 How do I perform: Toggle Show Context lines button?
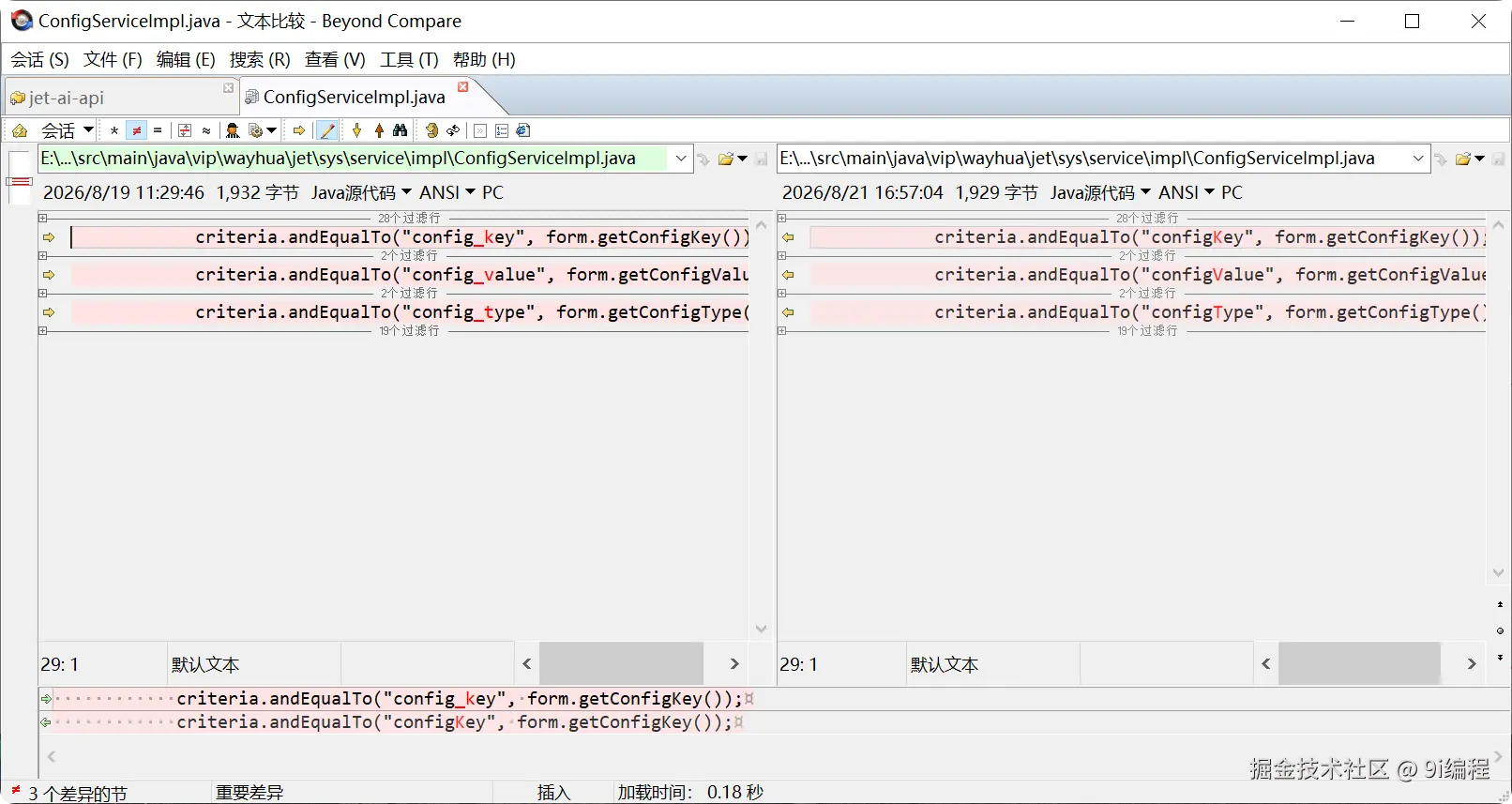coord(185,130)
